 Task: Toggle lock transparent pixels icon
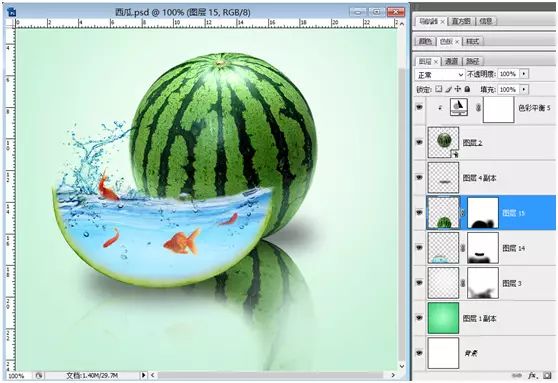tap(439, 89)
